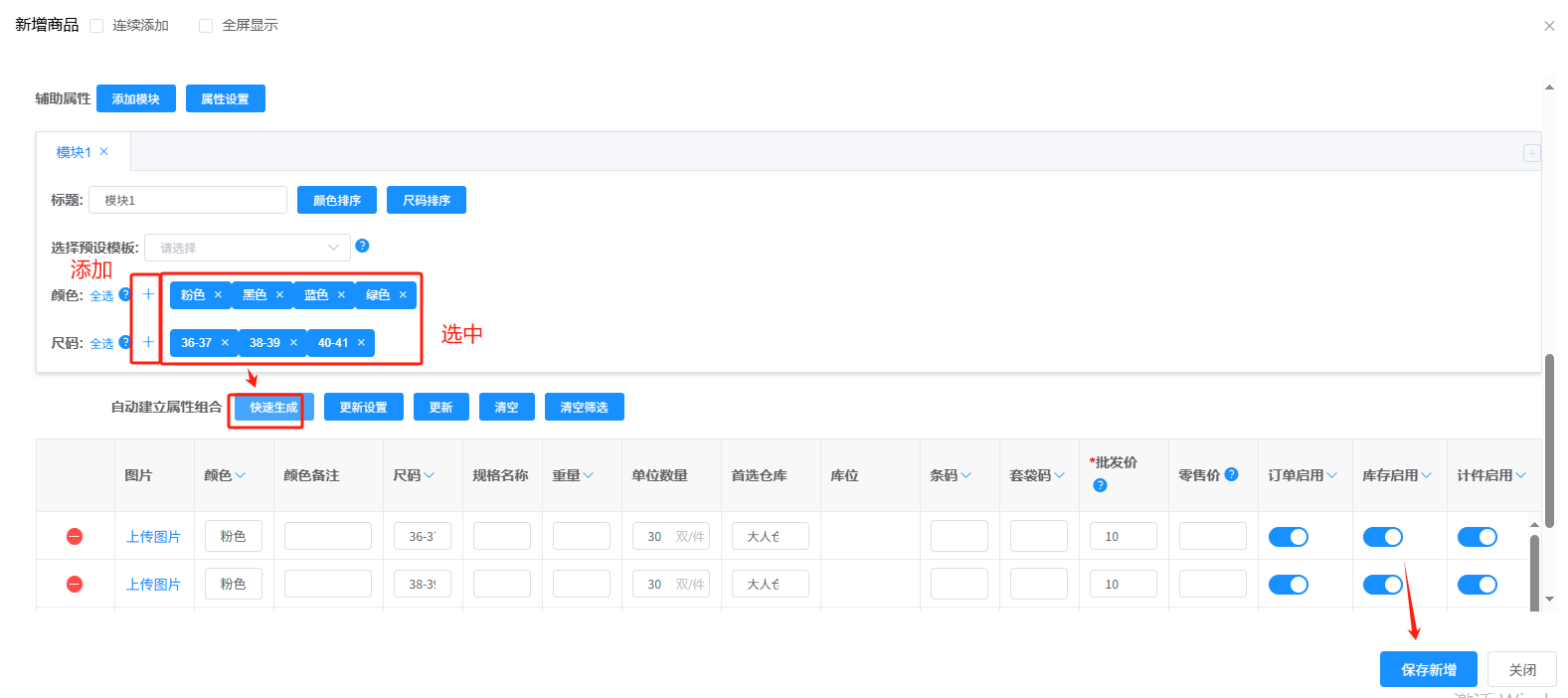Click the help icon next to 零售价
Screen dimensions: 1568x698
(1231, 474)
